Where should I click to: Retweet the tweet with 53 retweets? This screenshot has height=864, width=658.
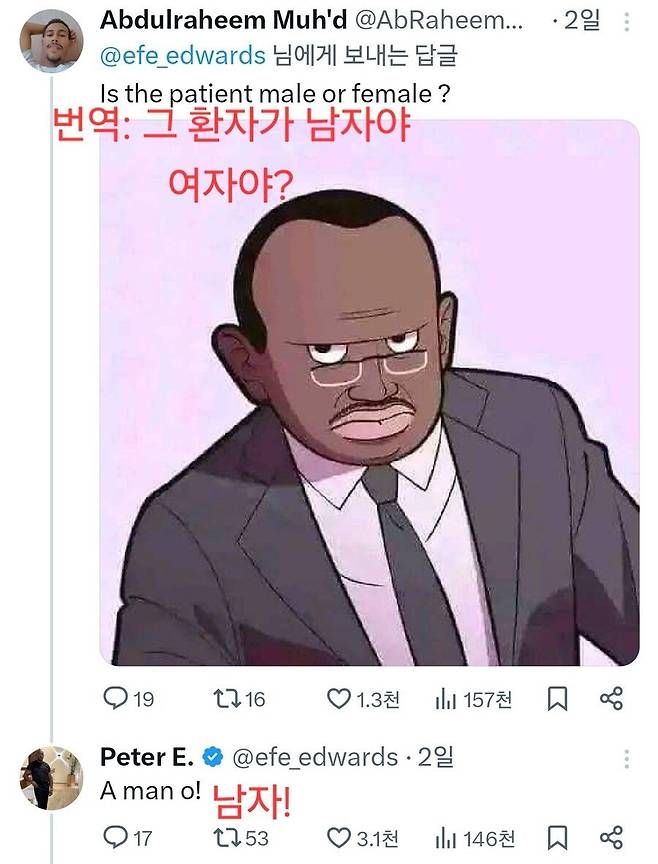coord(231,837)
